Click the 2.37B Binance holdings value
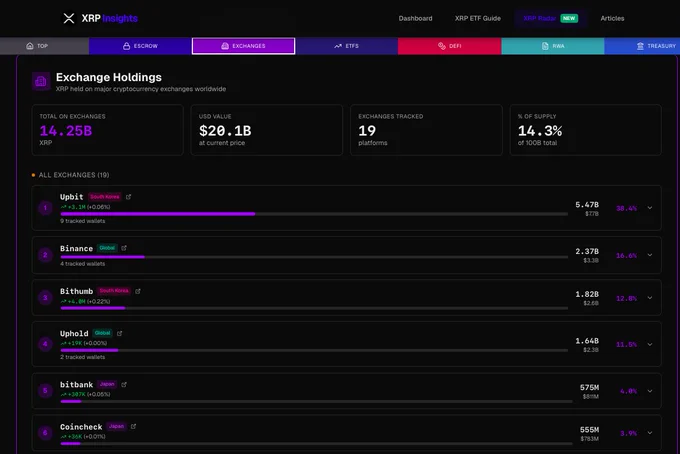 click(x=587, y=251)
